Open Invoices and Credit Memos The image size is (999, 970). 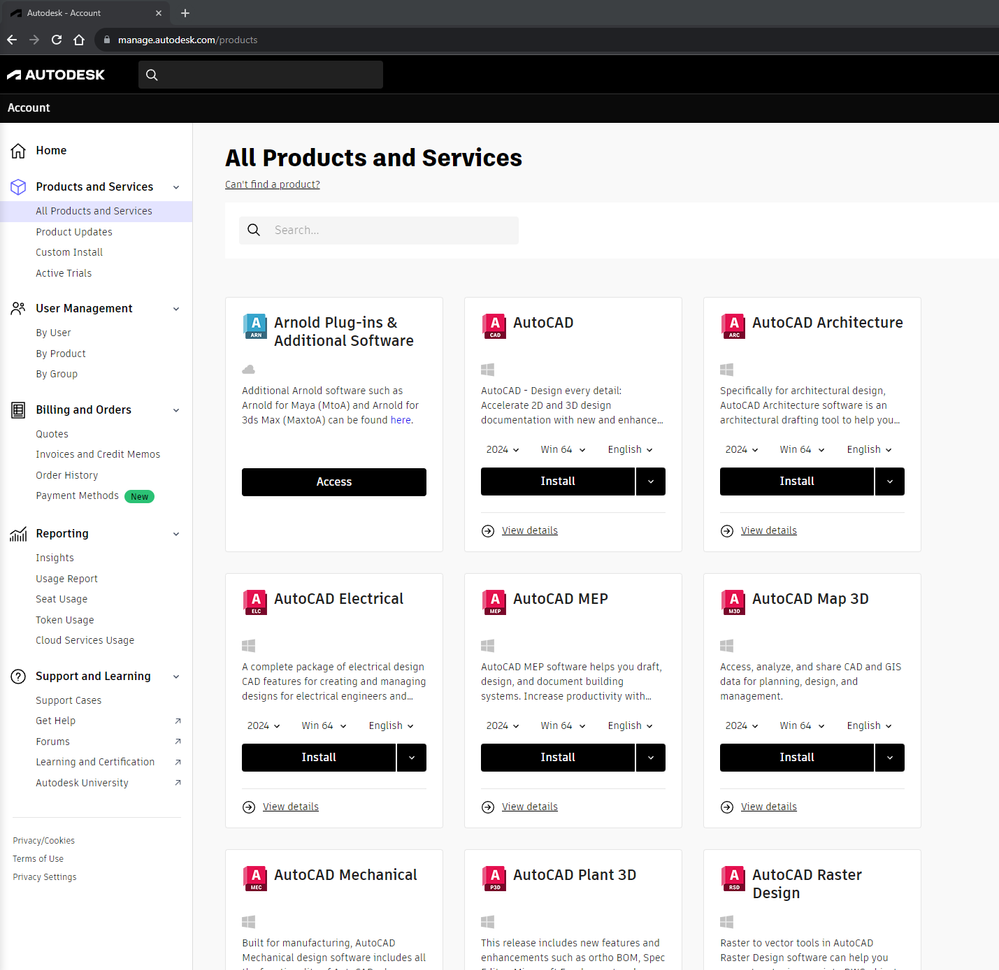98,454
